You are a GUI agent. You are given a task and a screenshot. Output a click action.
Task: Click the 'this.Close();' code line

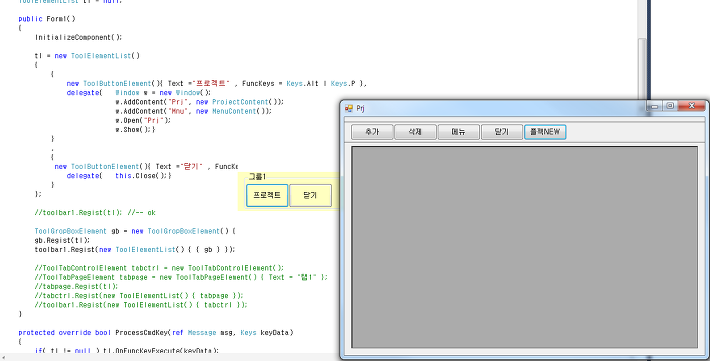143,176
